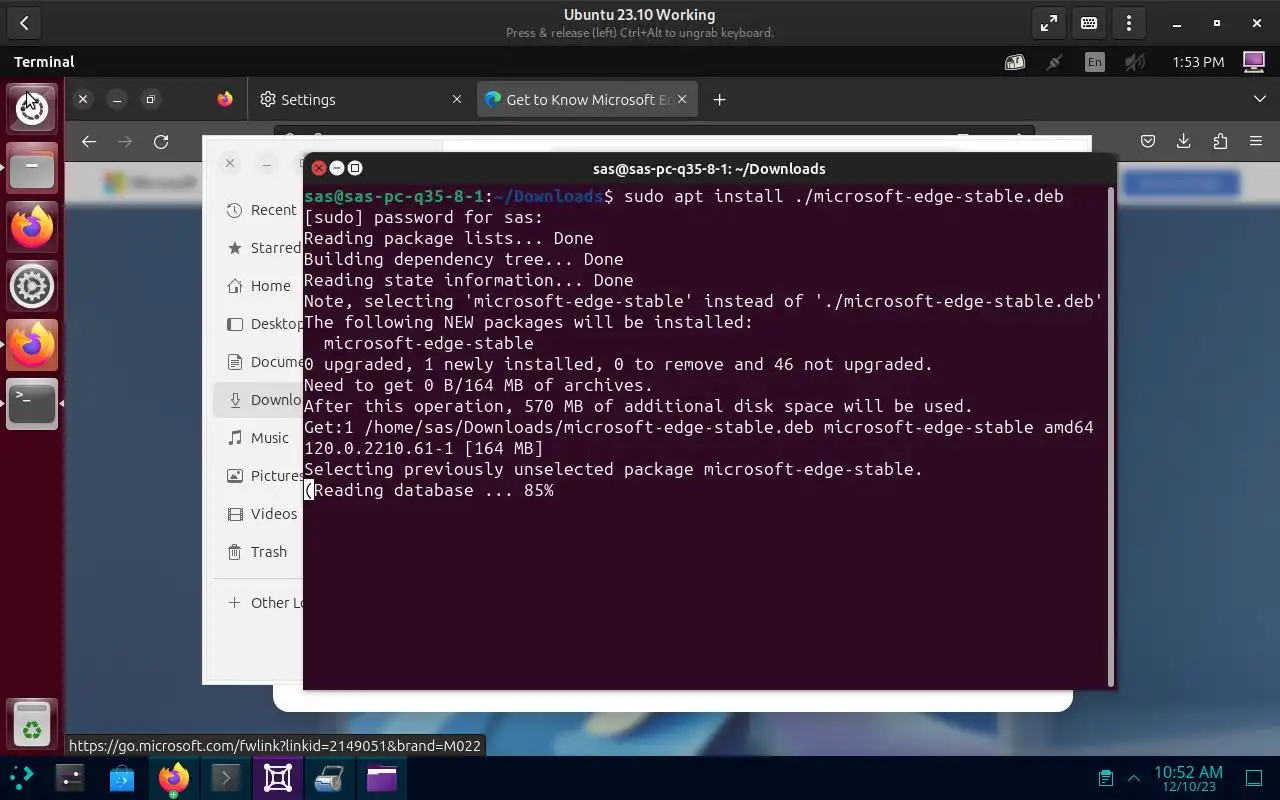
Task: Open the send keys keyboard button
Action: pos(1089,23)
